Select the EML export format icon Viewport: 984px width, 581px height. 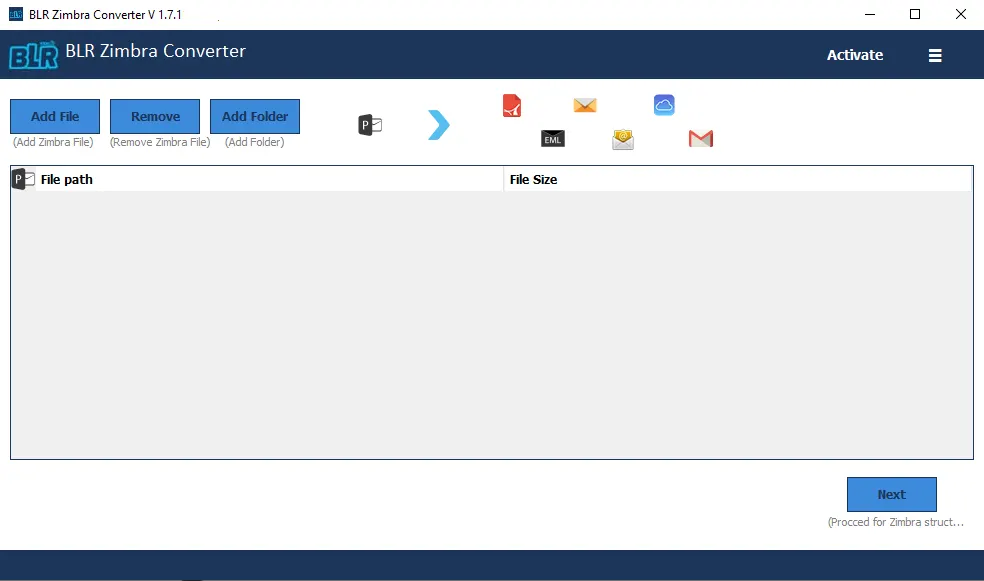pos(552,139)
